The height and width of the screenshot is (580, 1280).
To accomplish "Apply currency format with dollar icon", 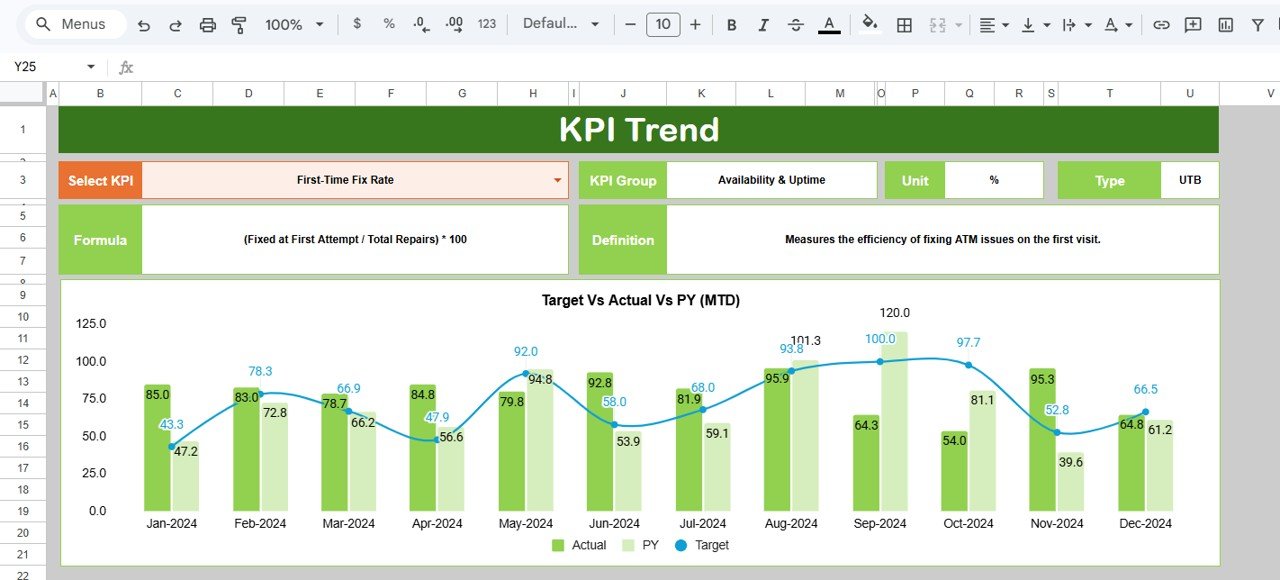I will tap(357, 24).
